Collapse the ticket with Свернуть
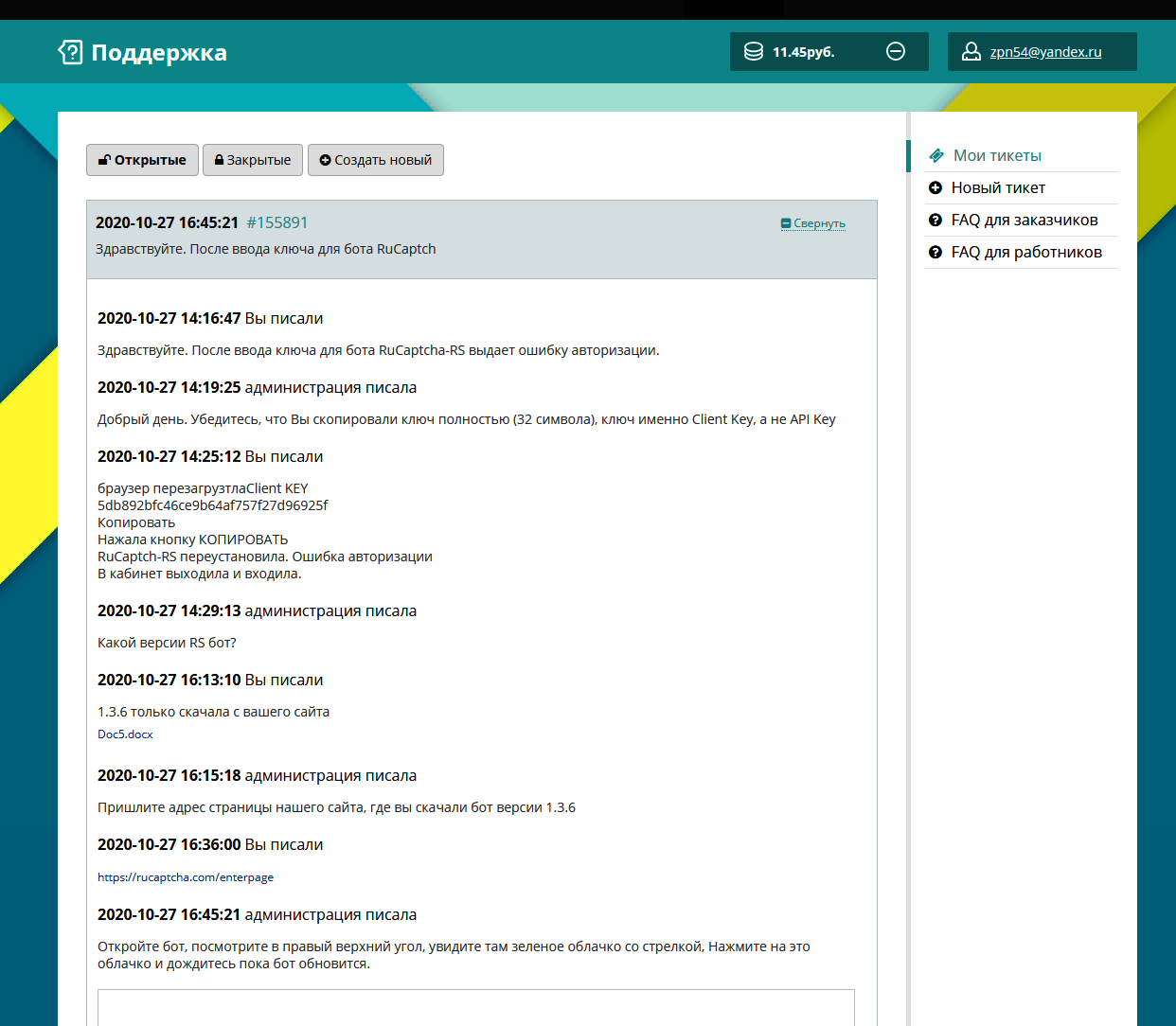Screen dimensions: 1176x1026 click(x=813, y=223)
